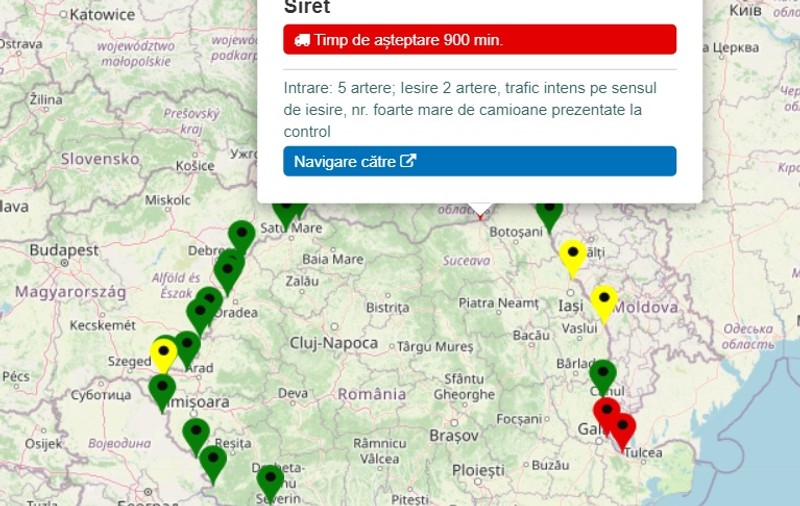Click the Budapest city label
This screenshot has width=800, height=506.
coord(64,250)
